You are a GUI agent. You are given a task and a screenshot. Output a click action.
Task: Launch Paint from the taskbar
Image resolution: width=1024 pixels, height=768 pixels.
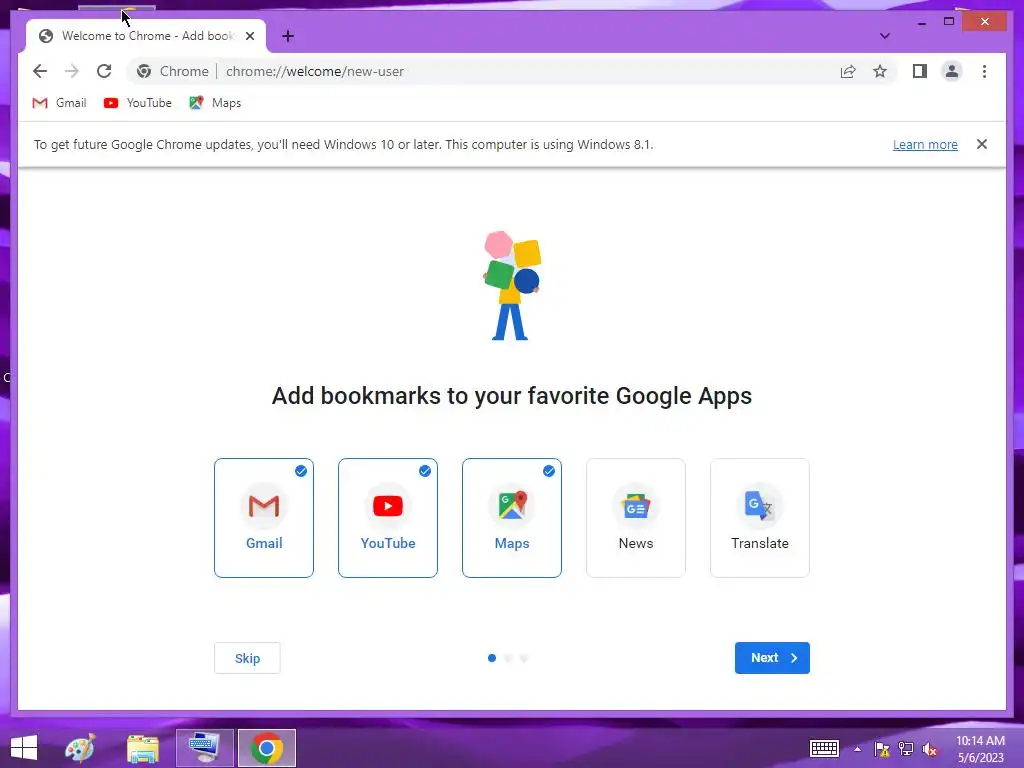click(x=80, y=748)
